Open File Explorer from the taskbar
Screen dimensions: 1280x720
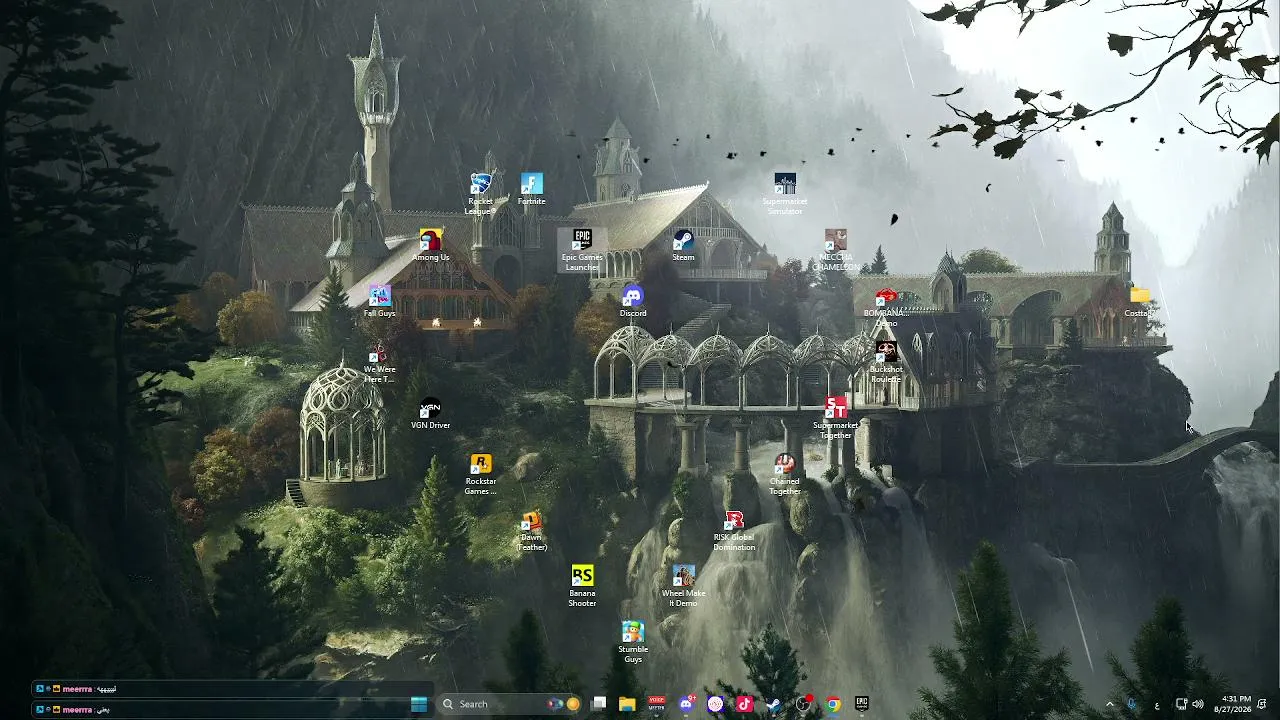coord(627,704)
